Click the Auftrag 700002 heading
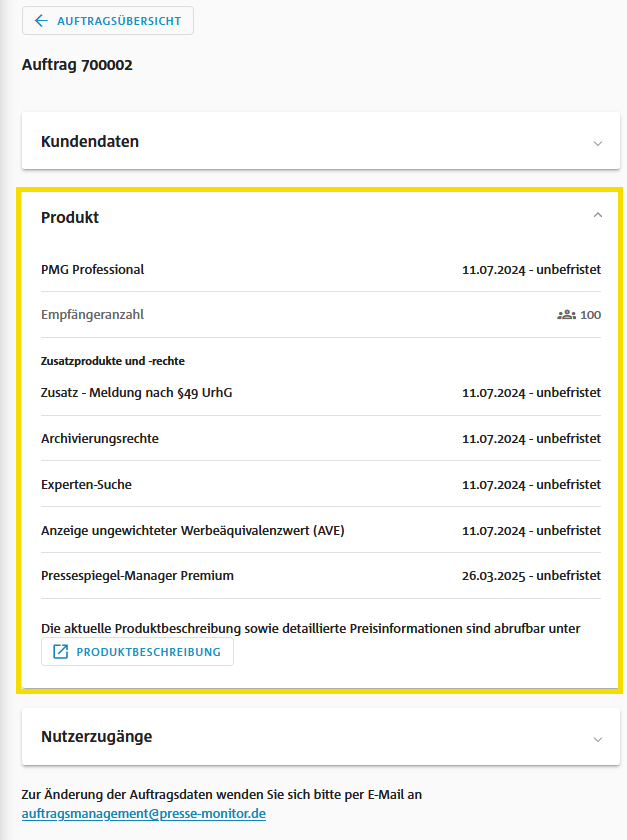The height and width of the screenshot is (840, 627). [x=77, y=65]
